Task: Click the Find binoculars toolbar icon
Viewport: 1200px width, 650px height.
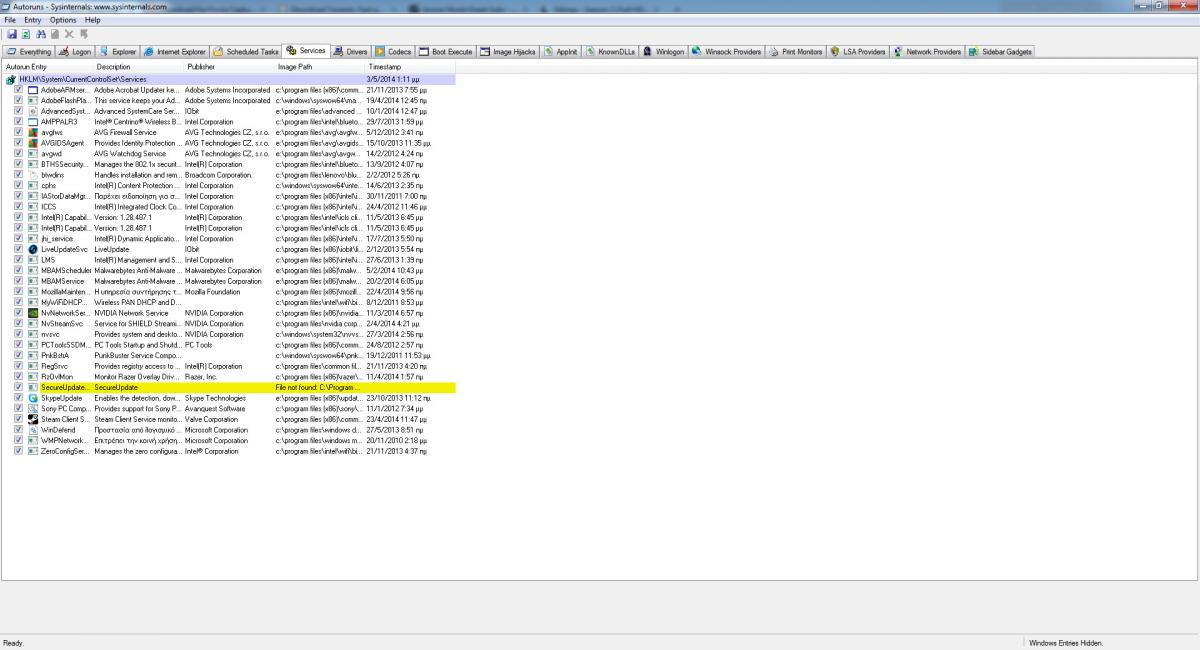Action: click(x=41, y=34)
